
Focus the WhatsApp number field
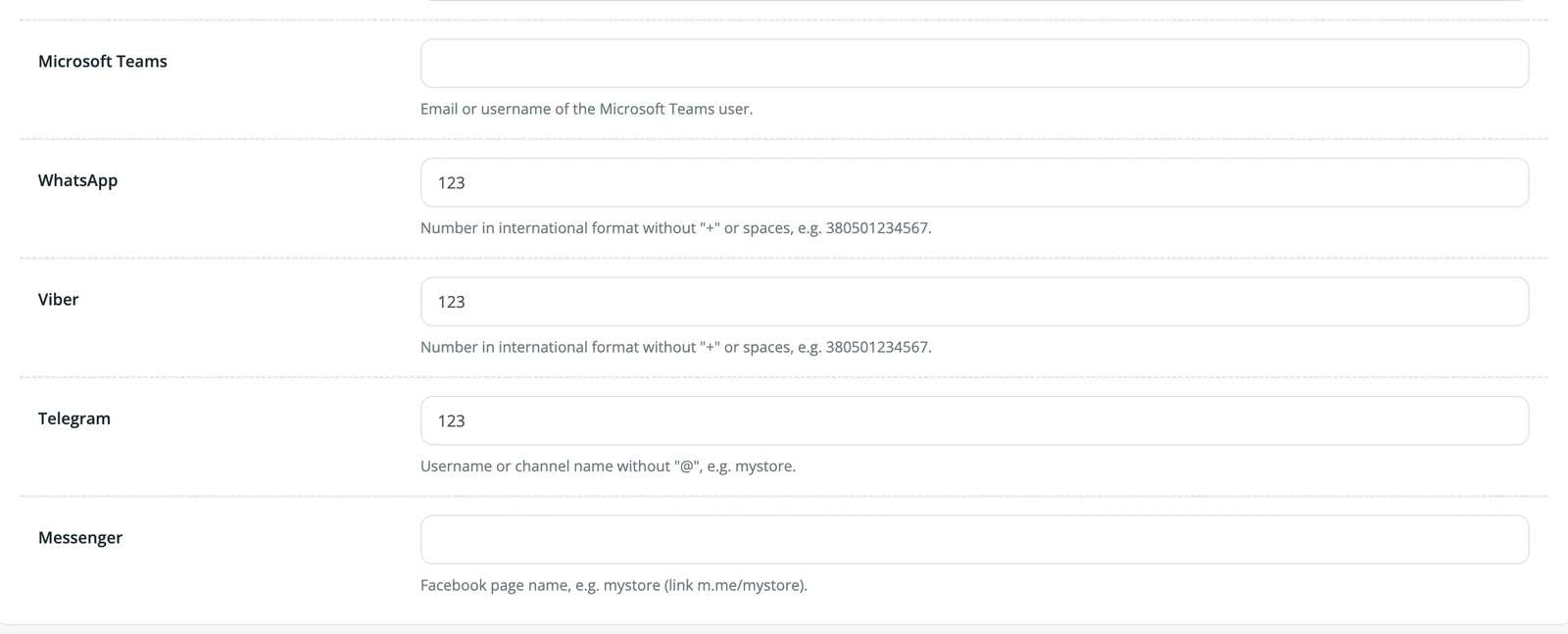coord(974,182)
